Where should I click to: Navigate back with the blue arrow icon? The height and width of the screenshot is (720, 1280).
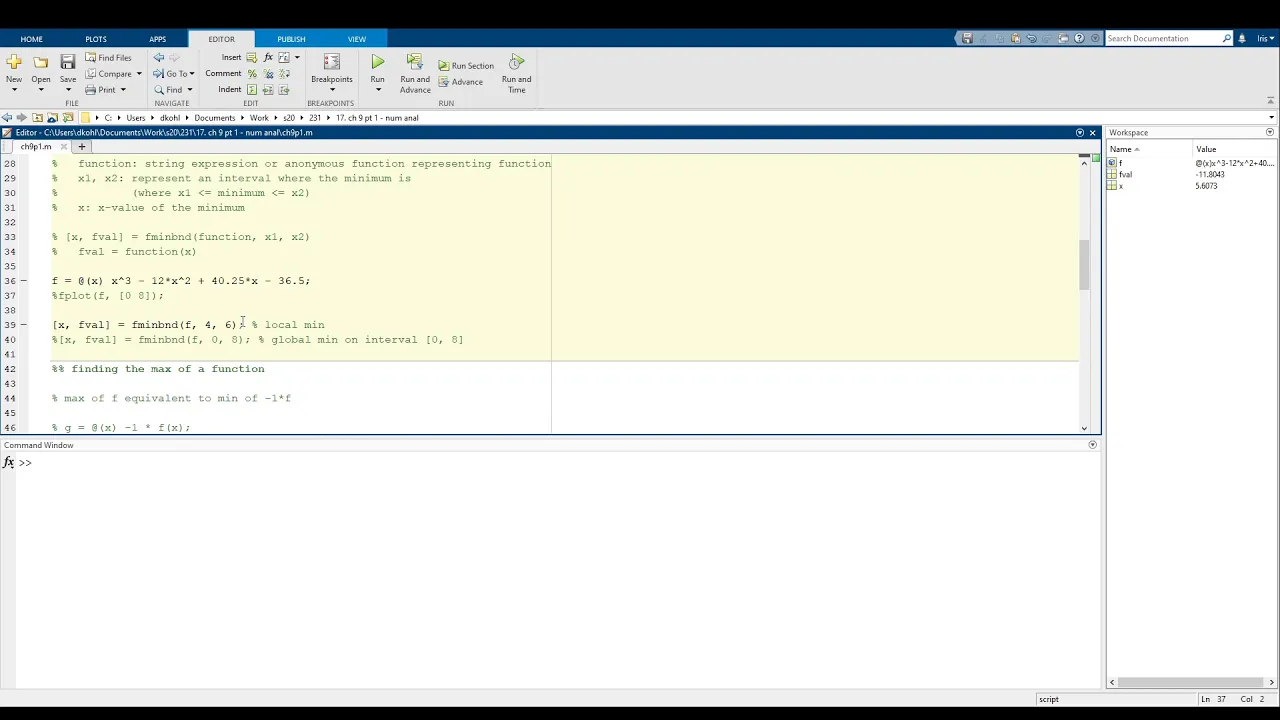click(x=159, y=58)
